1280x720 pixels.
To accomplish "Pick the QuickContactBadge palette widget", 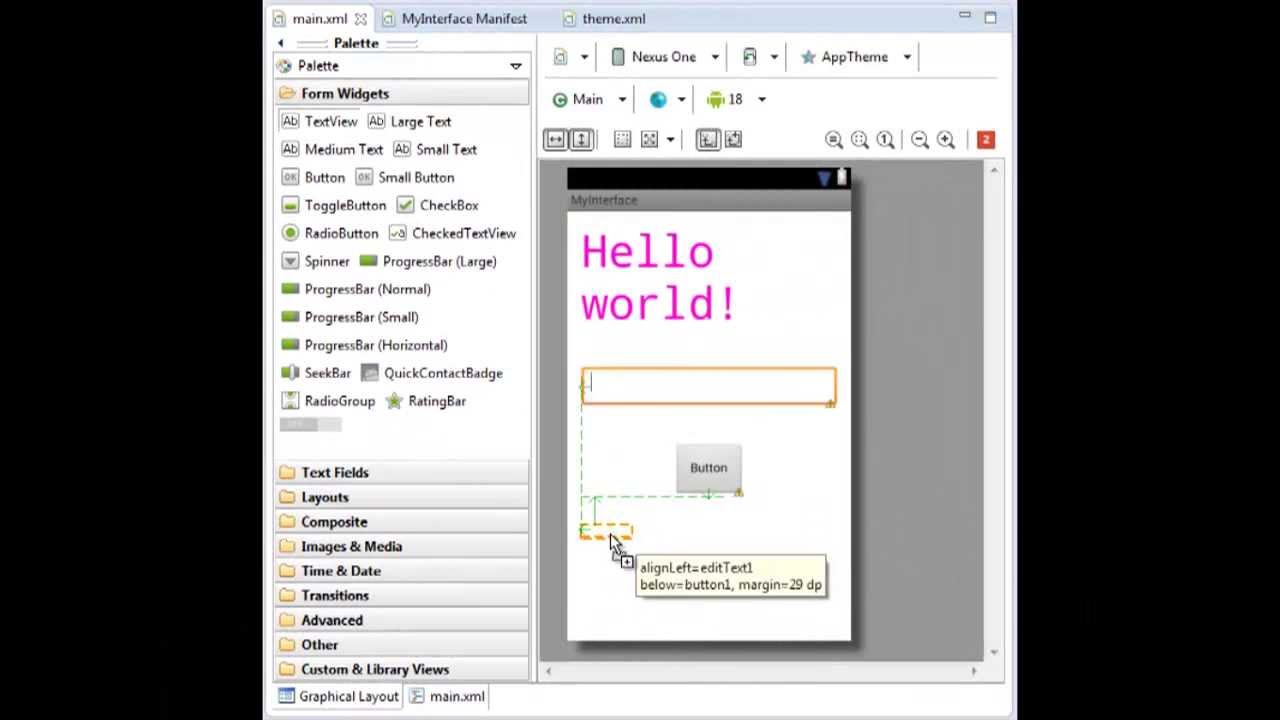I will click(432, 373).
